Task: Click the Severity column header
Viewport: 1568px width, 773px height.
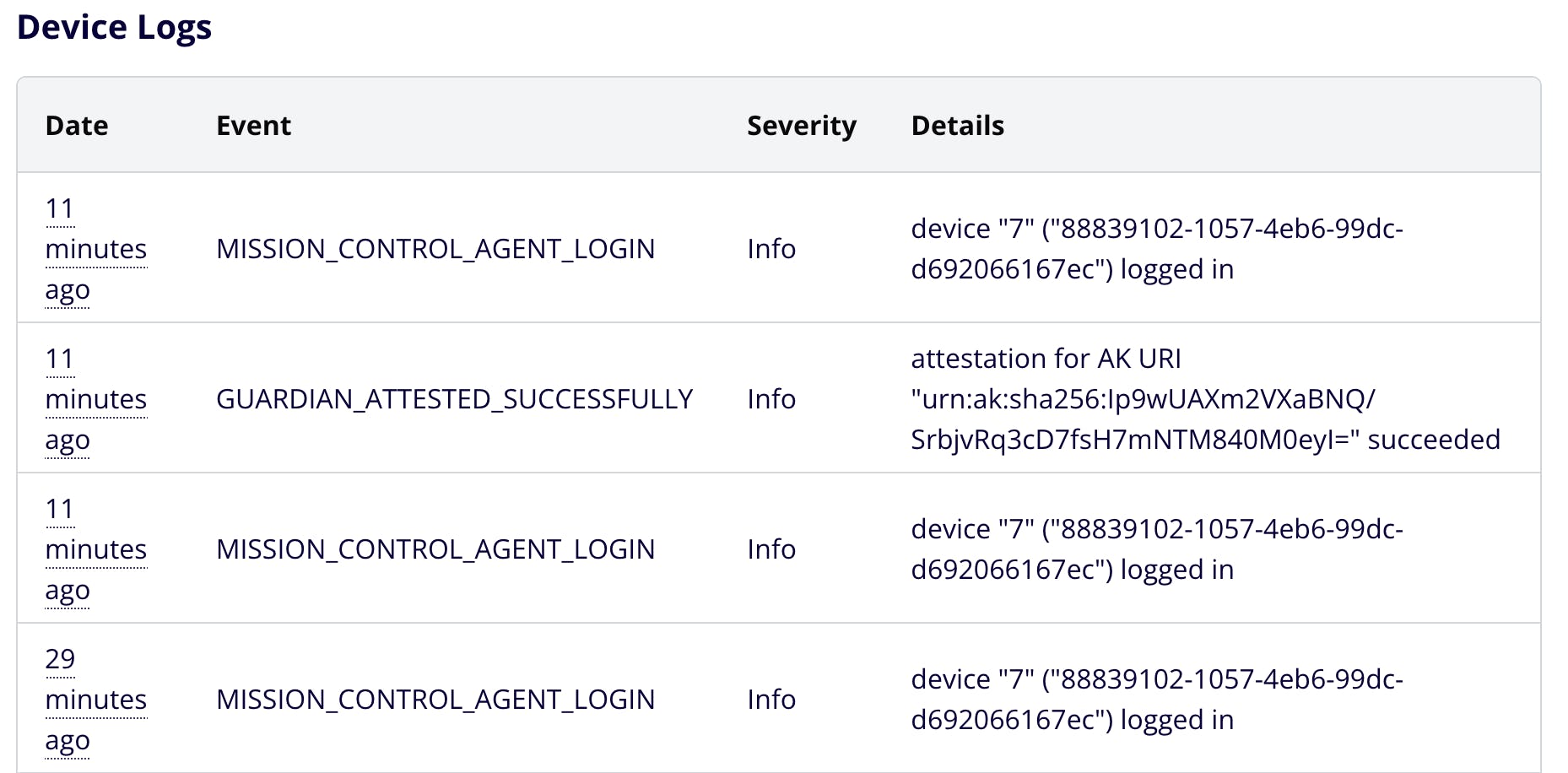Action: [x=801, y=125]
